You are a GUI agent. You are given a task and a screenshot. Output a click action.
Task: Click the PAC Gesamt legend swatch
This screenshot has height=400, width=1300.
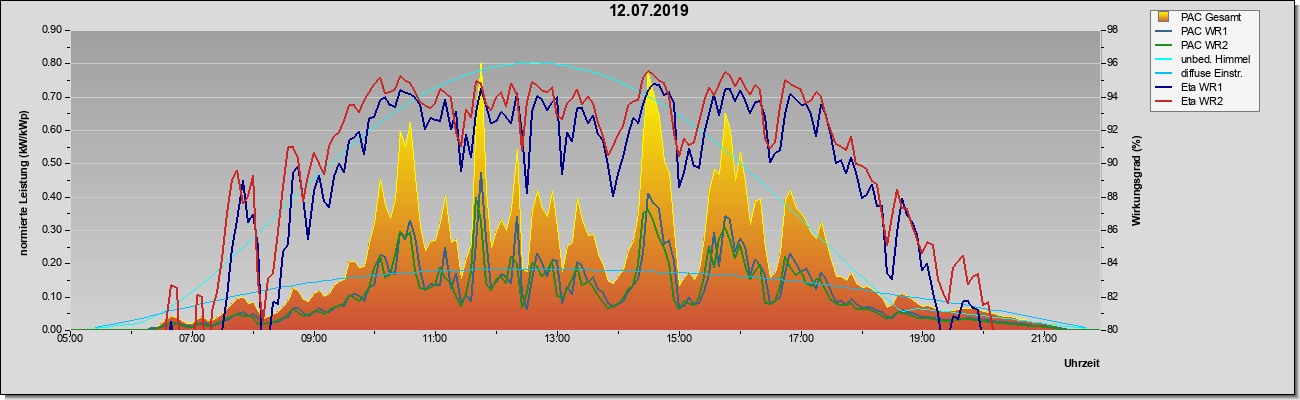point(1165,17)
